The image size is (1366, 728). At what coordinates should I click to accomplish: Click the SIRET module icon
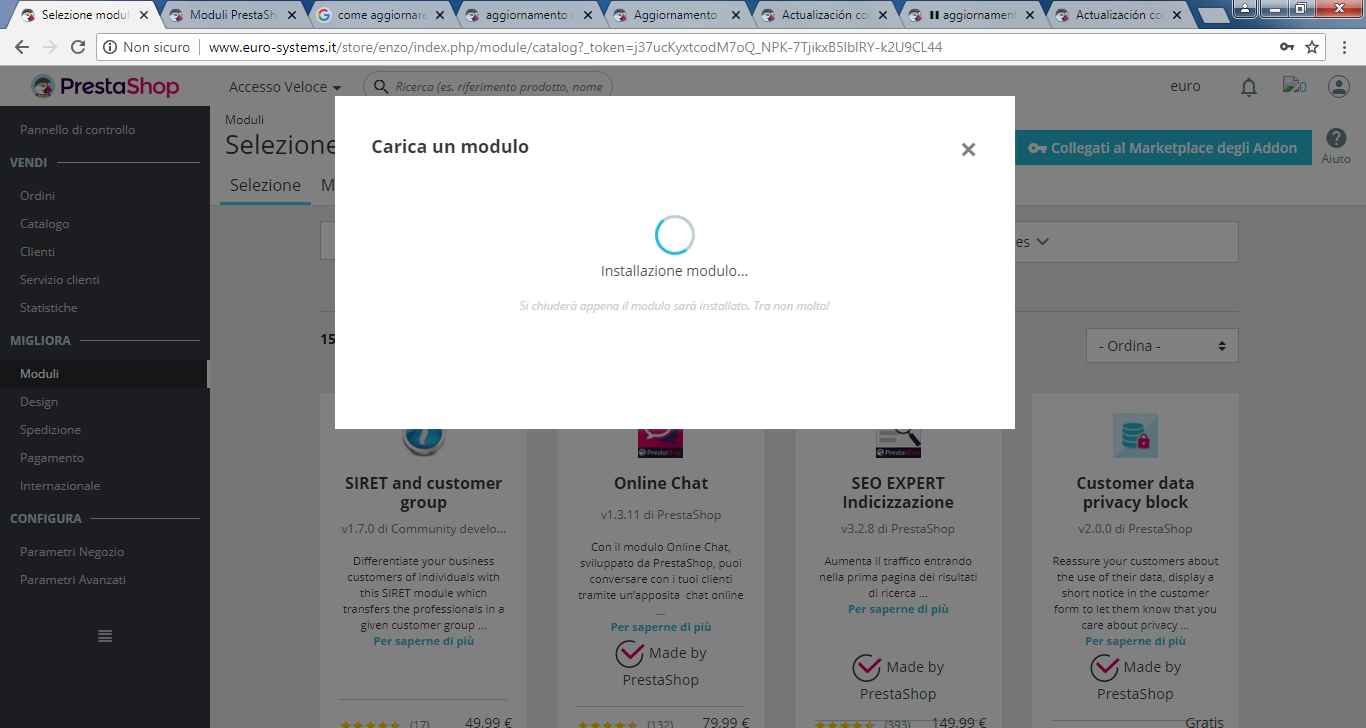tap(423, 441)
